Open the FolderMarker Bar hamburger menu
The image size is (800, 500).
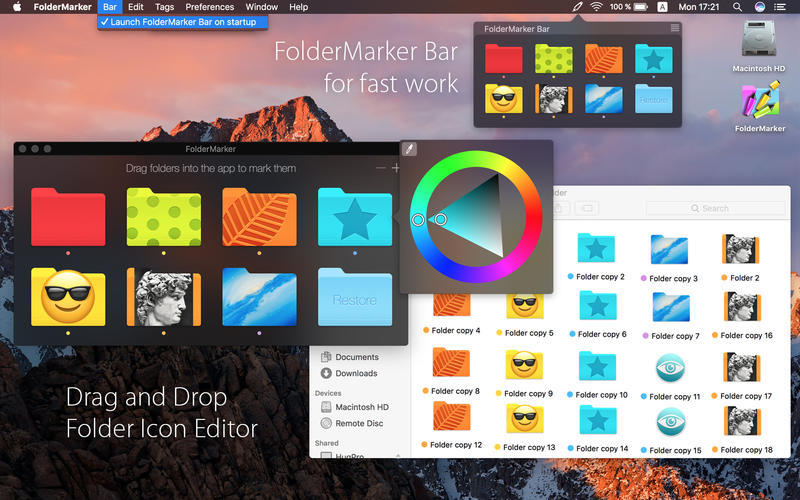coord(675,28)
